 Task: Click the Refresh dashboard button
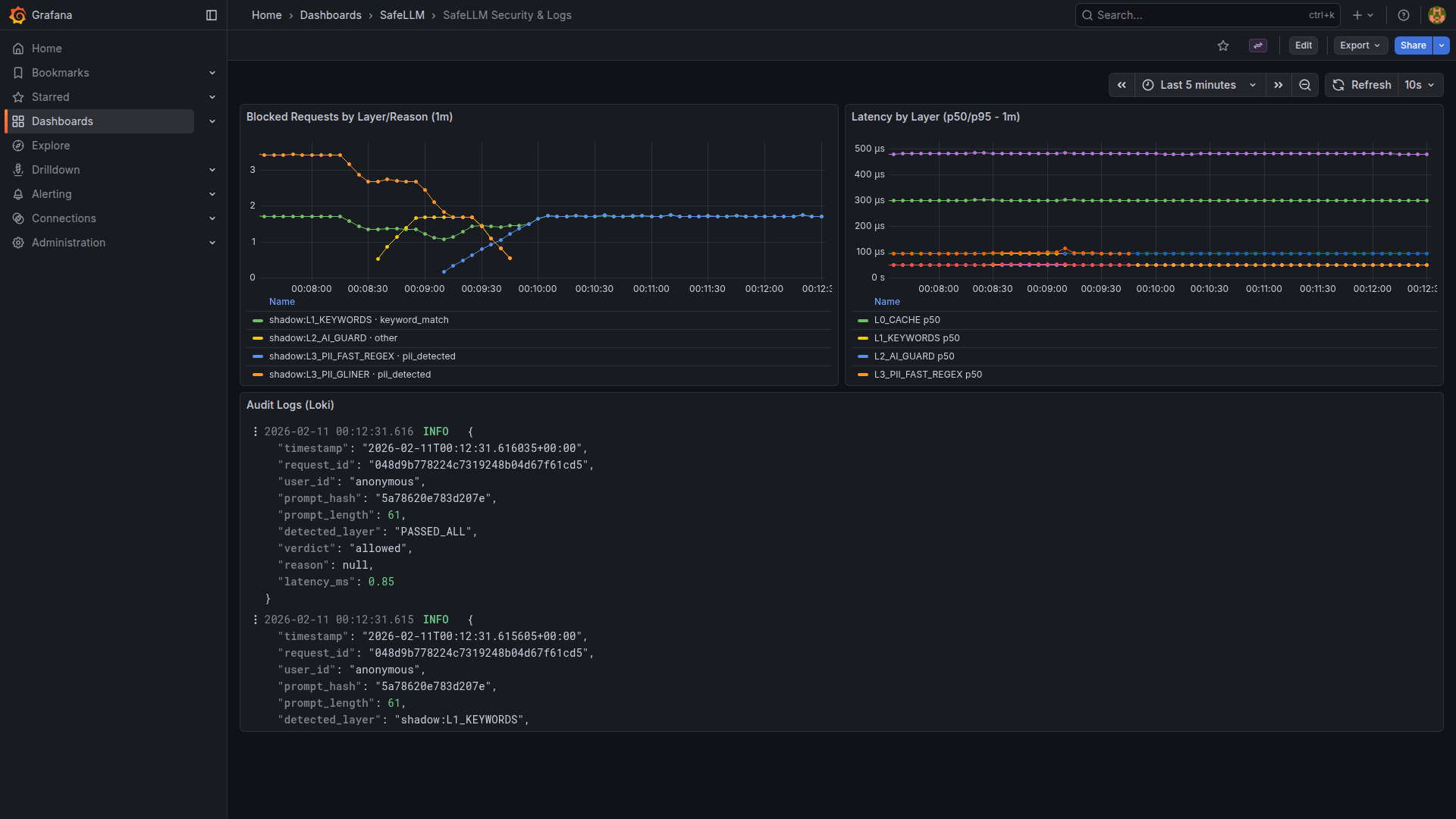(x=1362, y=85)
